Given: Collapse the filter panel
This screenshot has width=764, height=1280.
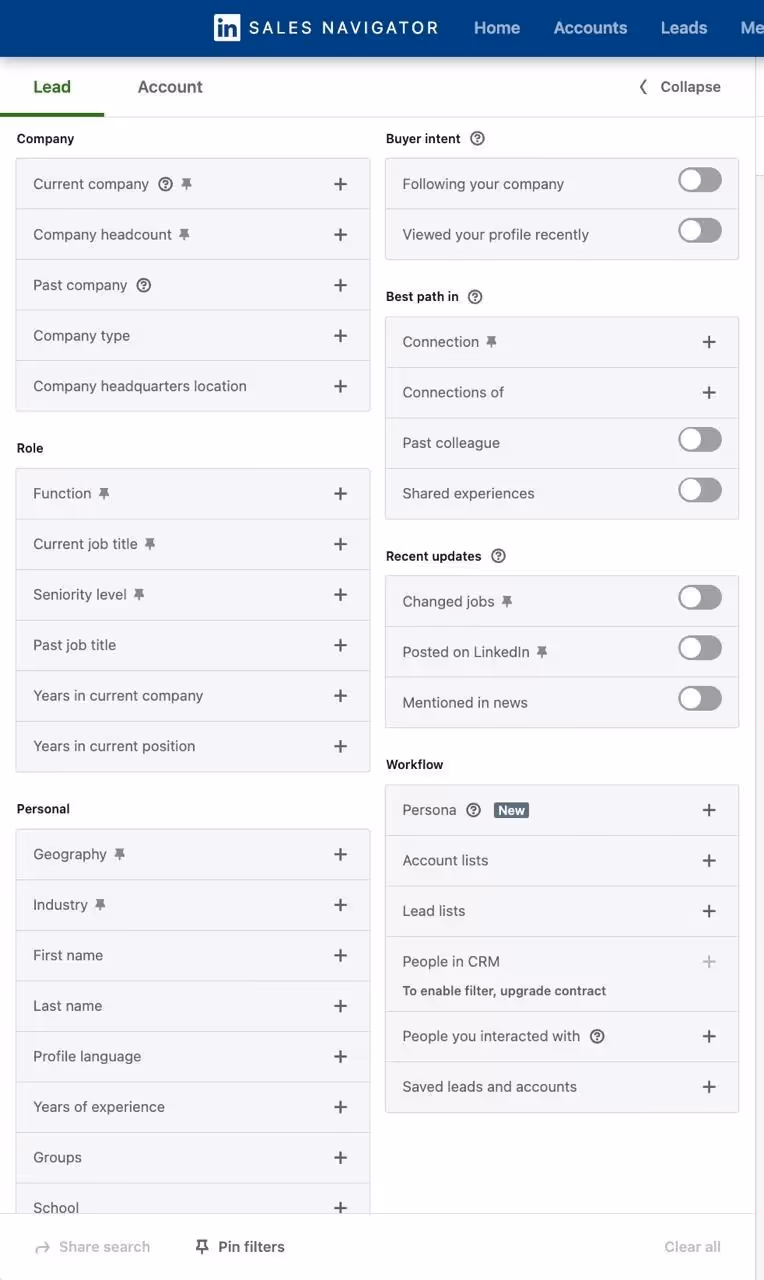Looking at the screenshot, I should click(679, 86).
